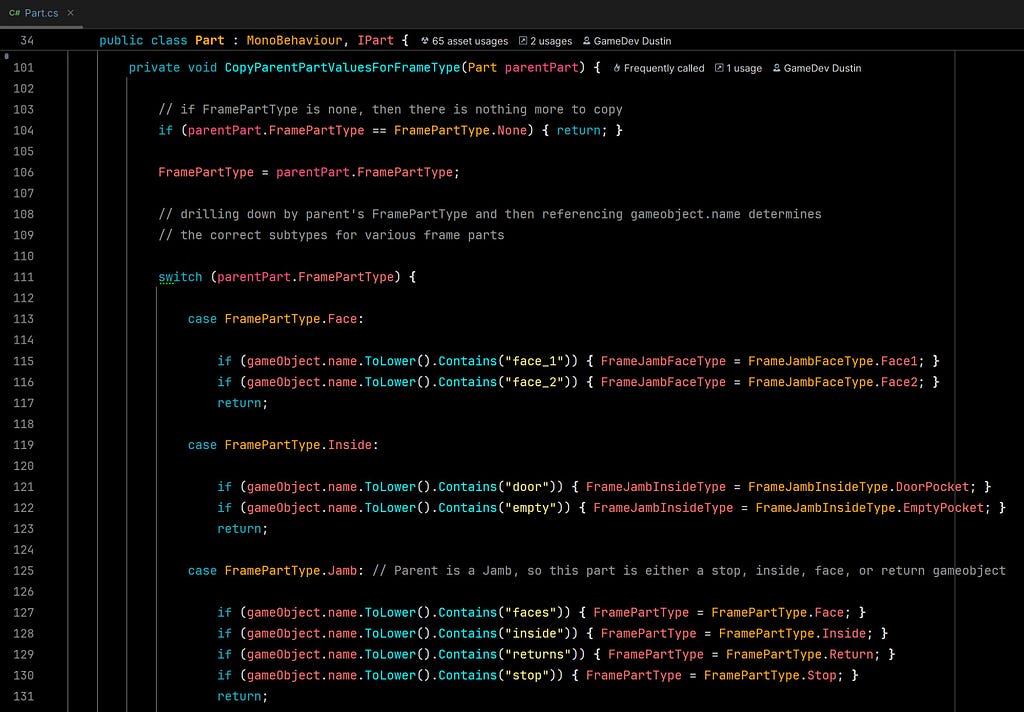
Task: Click FramePartType.Stop on line 130
Action: pos(770,675)
